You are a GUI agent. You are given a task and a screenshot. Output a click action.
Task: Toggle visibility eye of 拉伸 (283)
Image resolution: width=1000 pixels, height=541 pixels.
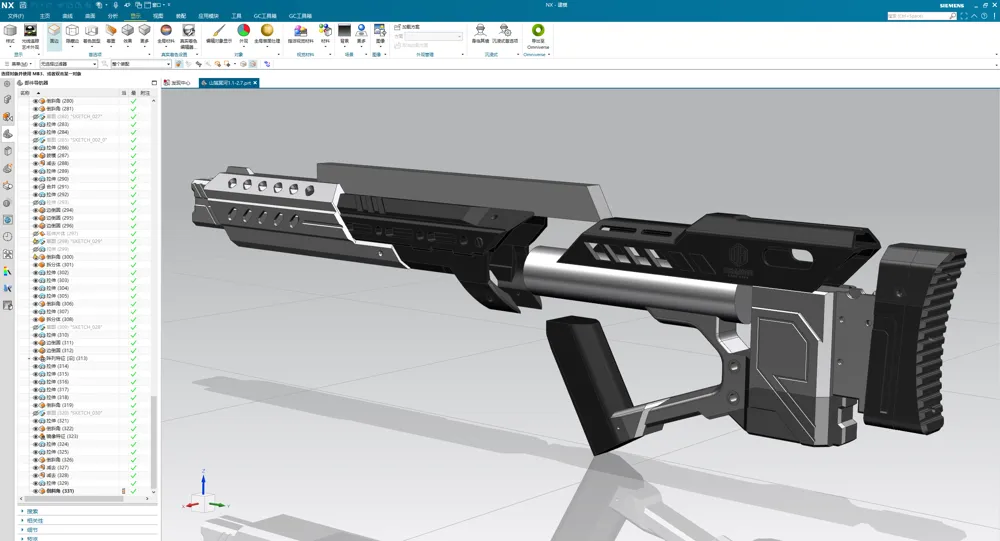[x=36, y=124]
